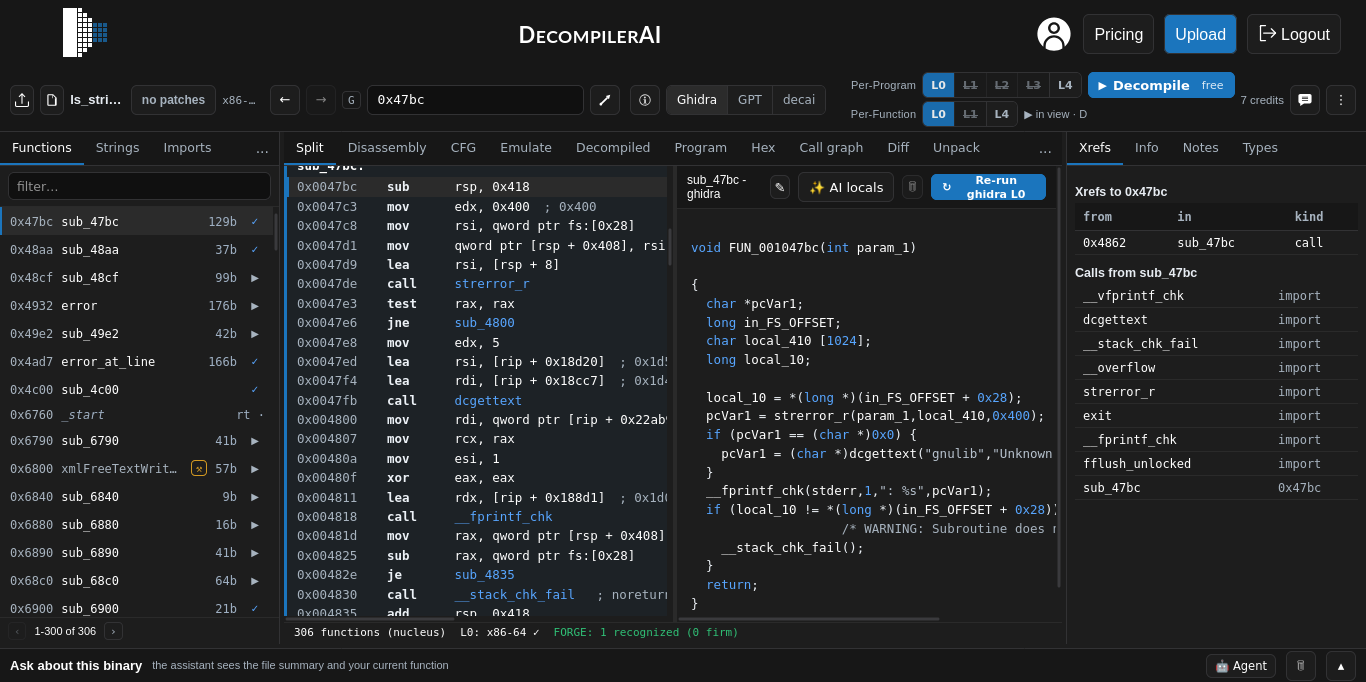Click the decompiled code horizontal scrollbar
Screen dimensions: 1366x682
pyautogui.click(x=809, y=619)
